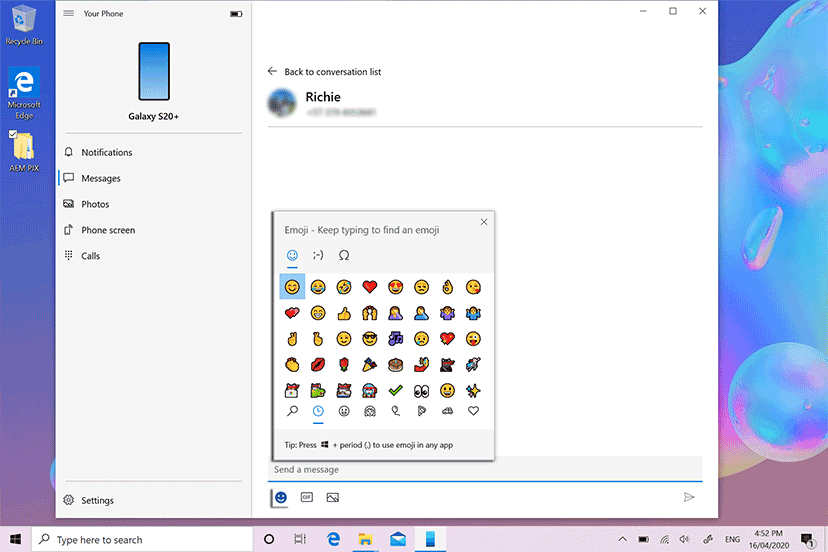
Task: Switch to celebrations balloon emoji category
Action: click(396, 411)
